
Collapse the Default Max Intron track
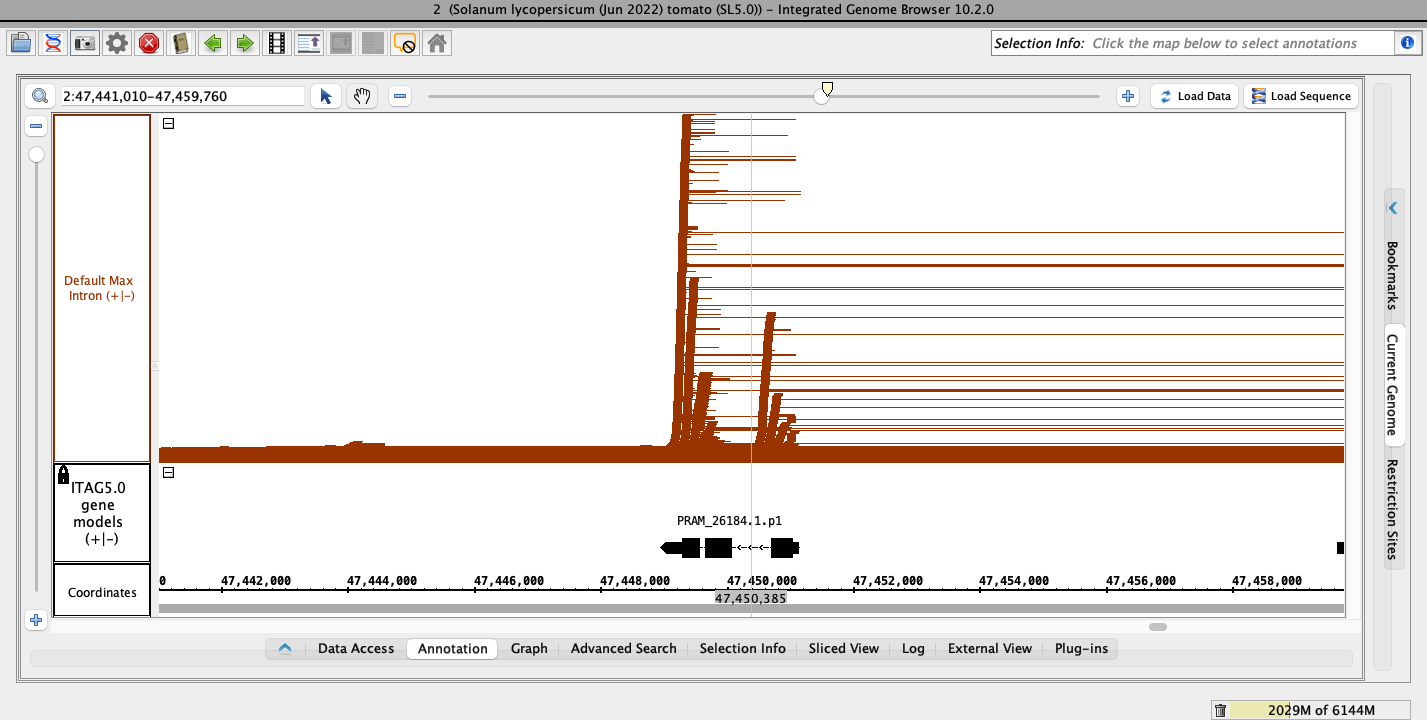coord(168,124)
